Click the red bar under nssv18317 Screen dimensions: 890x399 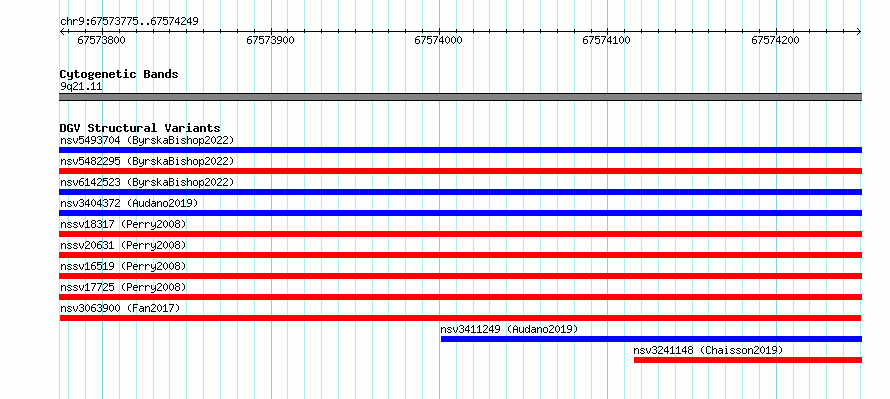pos(460,234)
